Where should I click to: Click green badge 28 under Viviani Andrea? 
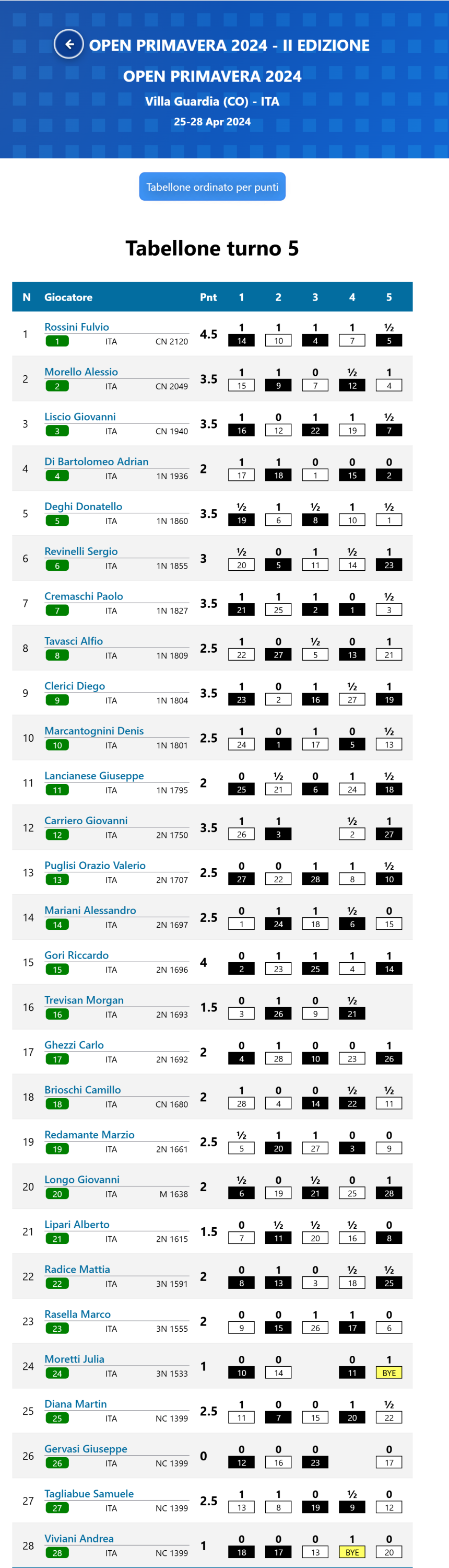[x=57, y=1553]
